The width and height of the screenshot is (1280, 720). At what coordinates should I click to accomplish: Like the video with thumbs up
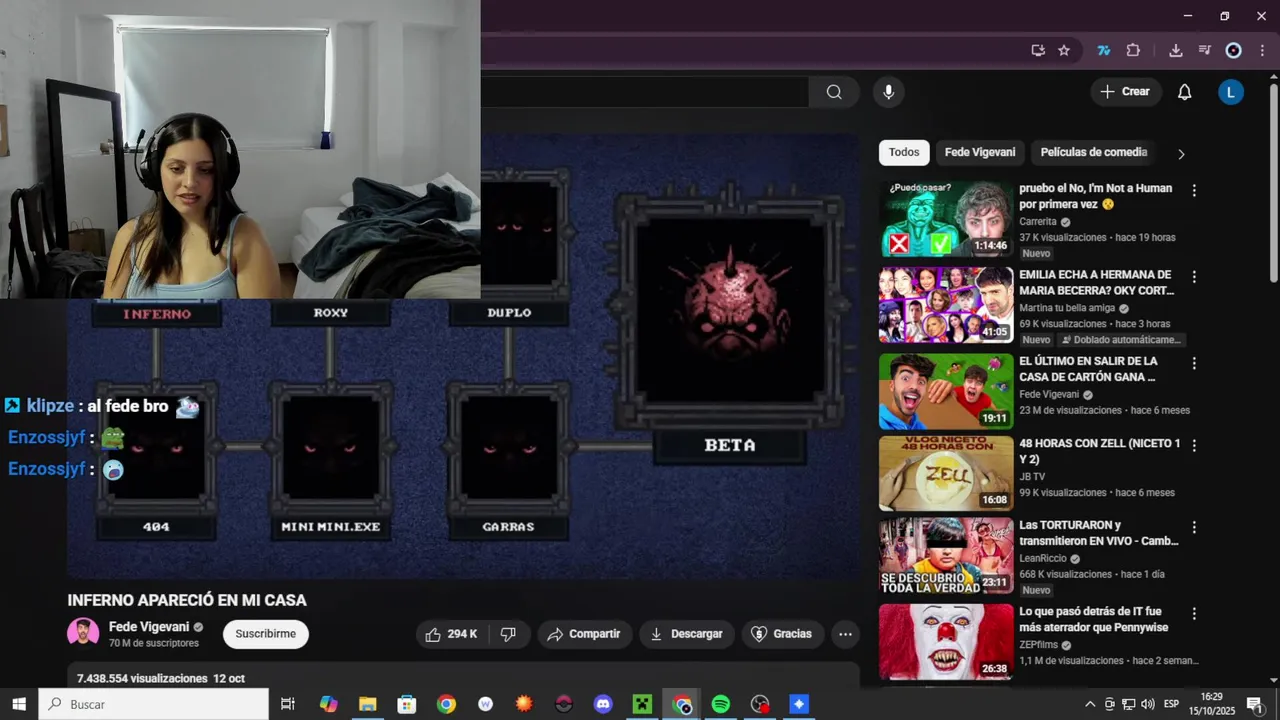451,634
